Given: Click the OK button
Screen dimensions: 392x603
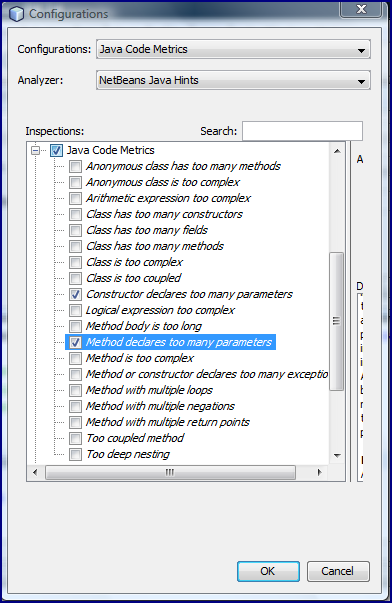Looking at the screenshot, I should pyautogui.click(x=268, y=571).
